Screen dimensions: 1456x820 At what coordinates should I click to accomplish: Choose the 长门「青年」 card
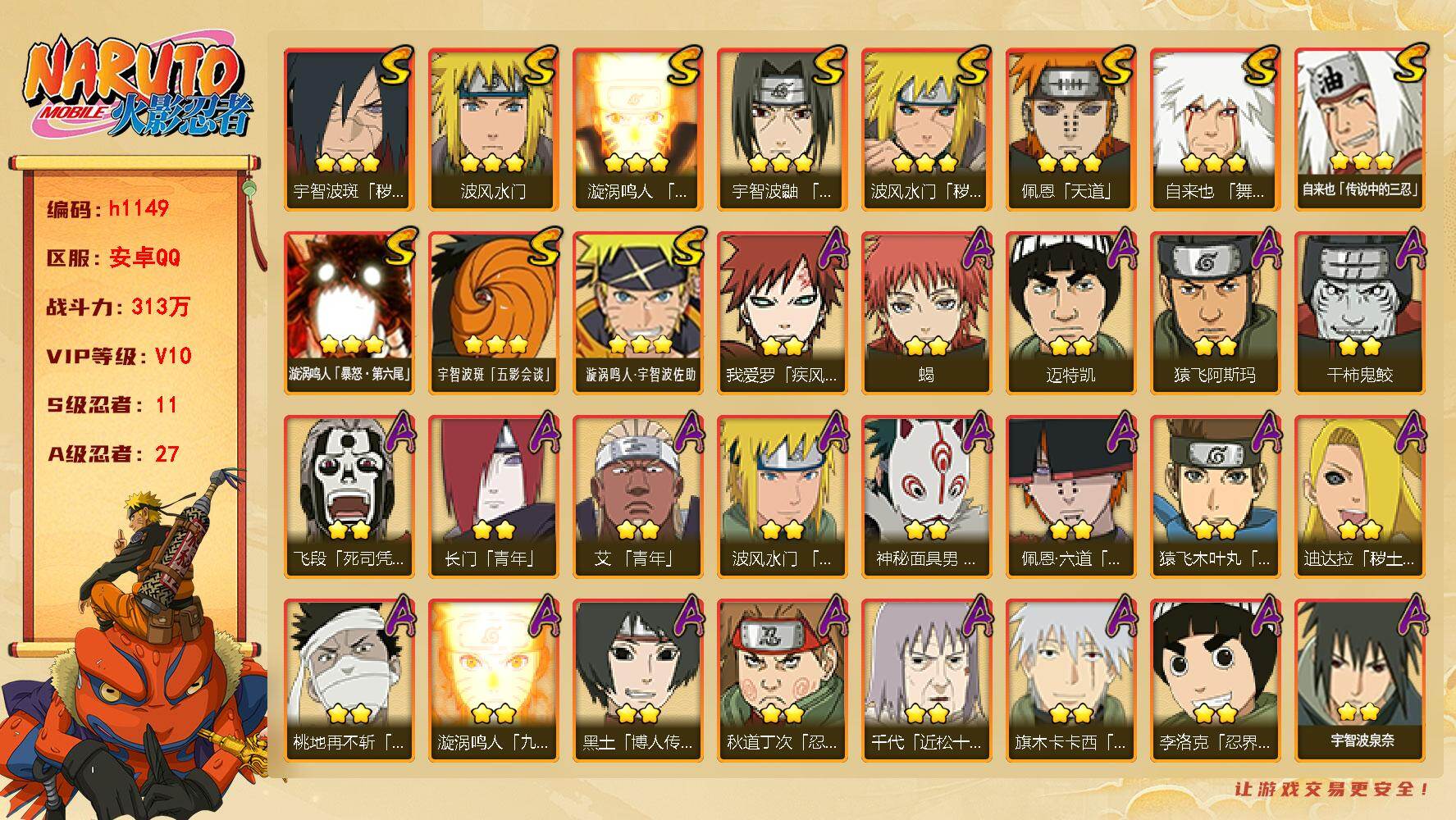click(493, 496)
